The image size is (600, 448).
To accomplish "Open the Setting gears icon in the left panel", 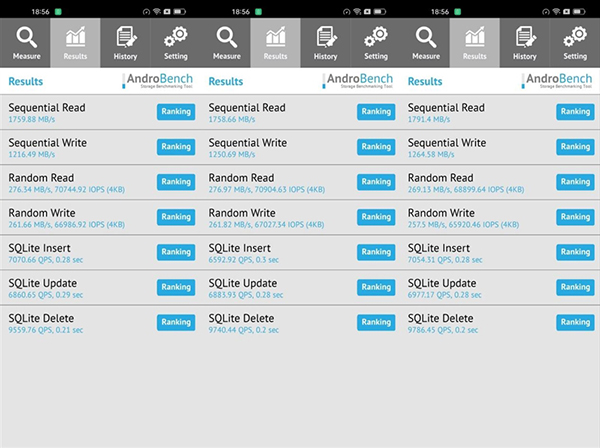I will (175, 37).
